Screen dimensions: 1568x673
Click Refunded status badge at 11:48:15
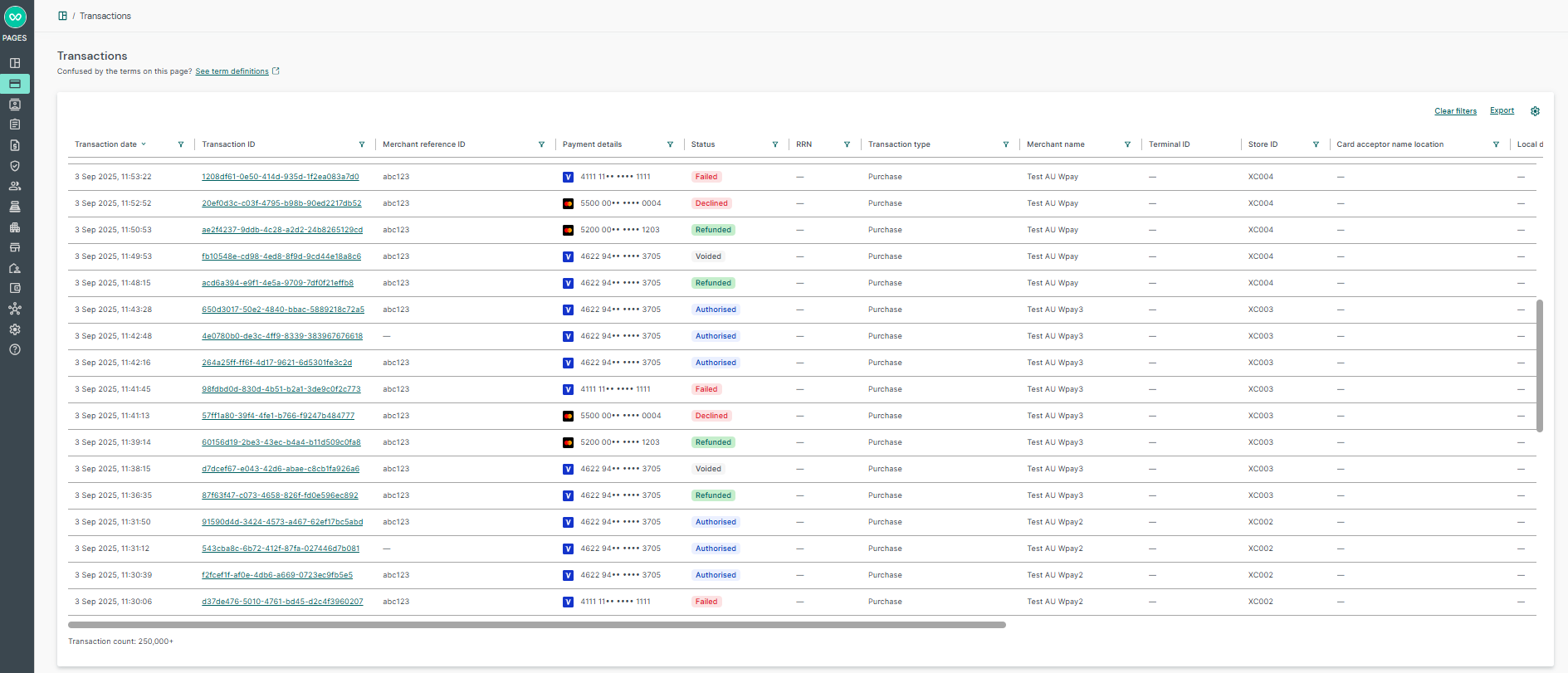[x=713, y=283]
